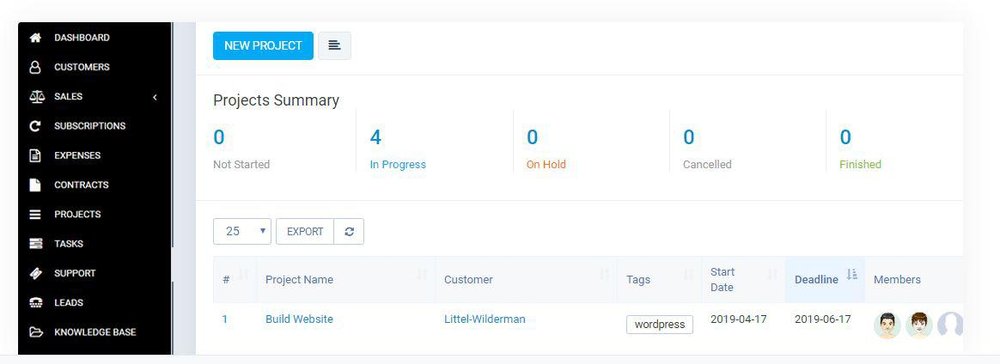
Task: Click sort arrows in Customer column
Action: pos(604,275)
